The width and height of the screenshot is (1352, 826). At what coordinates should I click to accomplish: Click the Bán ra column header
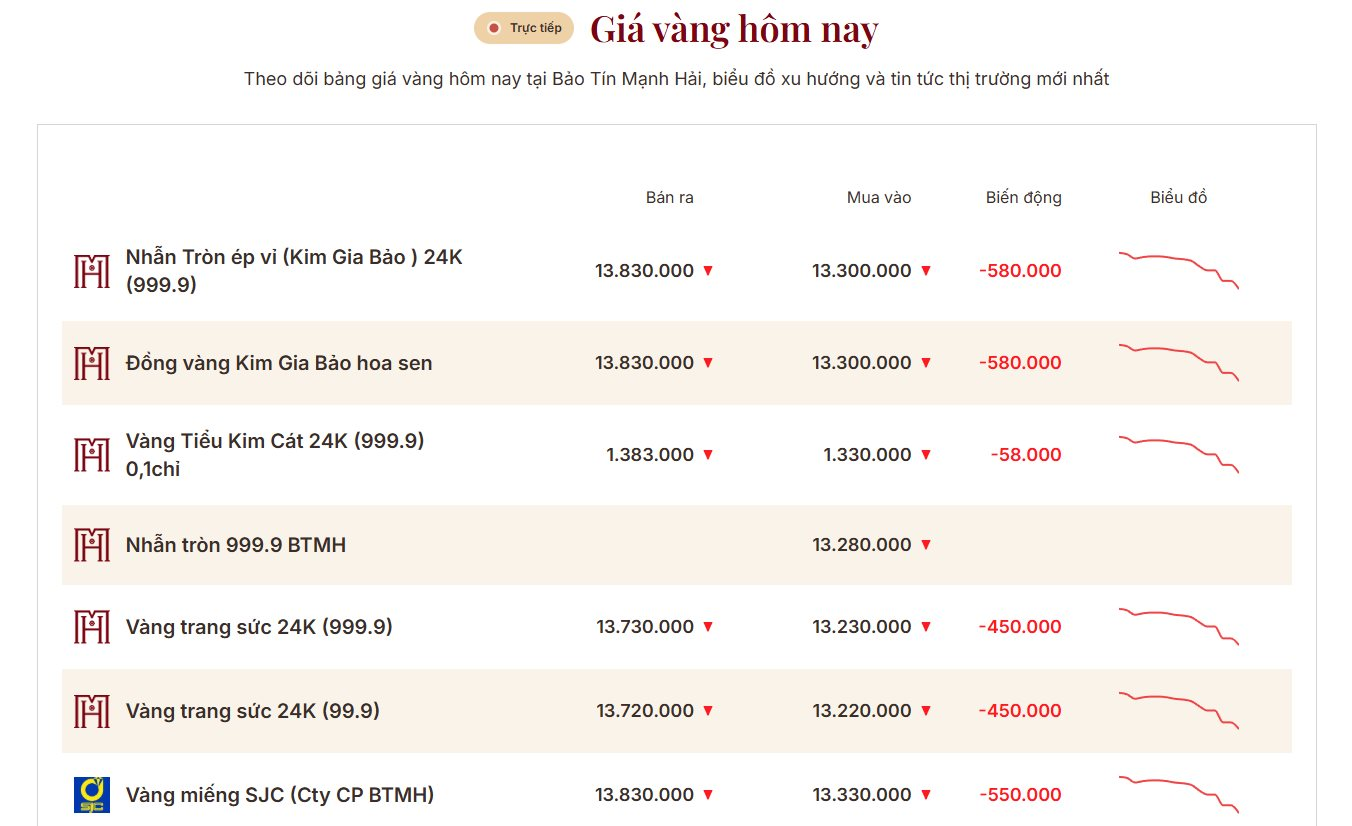(x=670, y=198)
